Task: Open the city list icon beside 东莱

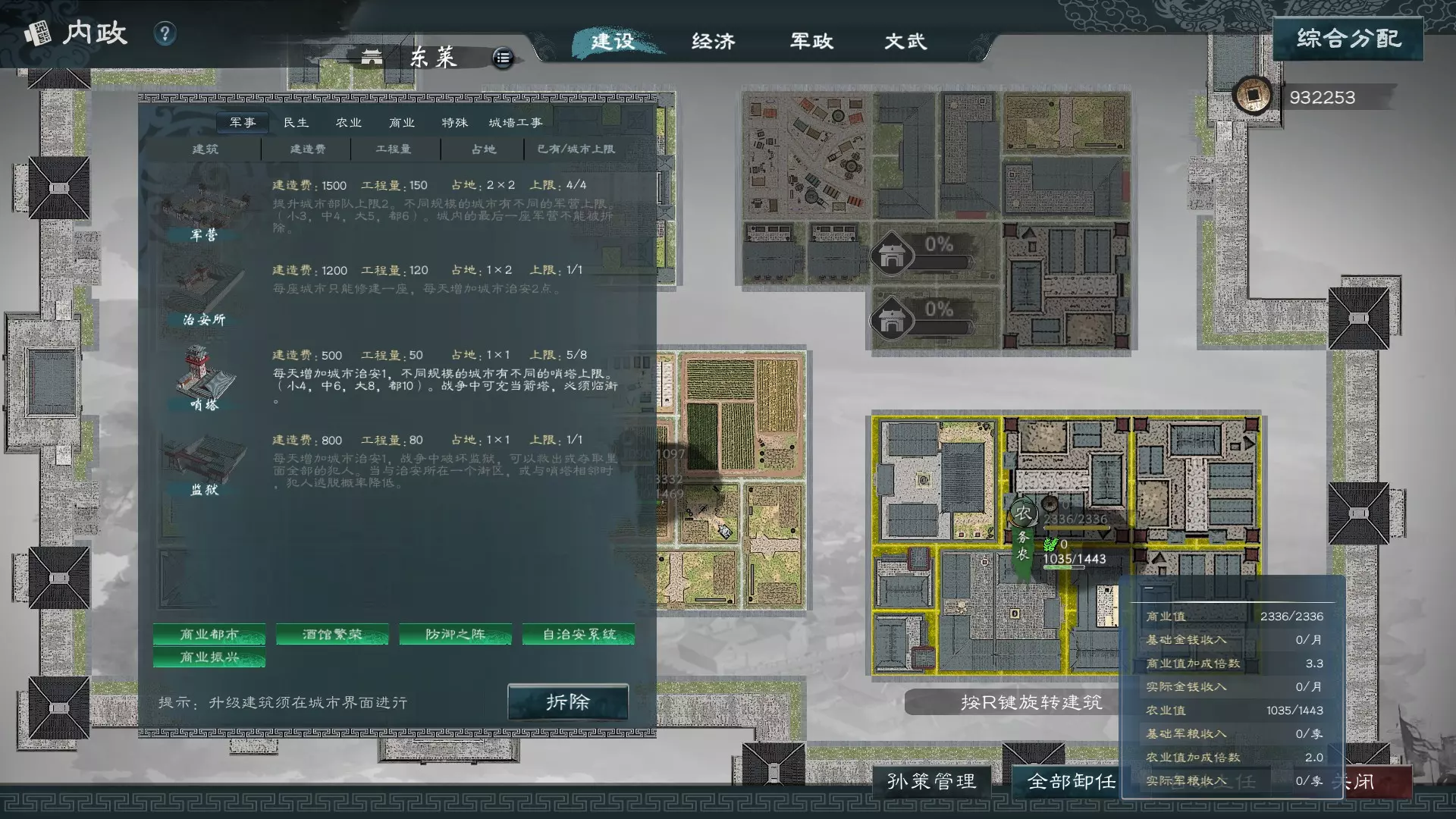Action: pos(503,58)
